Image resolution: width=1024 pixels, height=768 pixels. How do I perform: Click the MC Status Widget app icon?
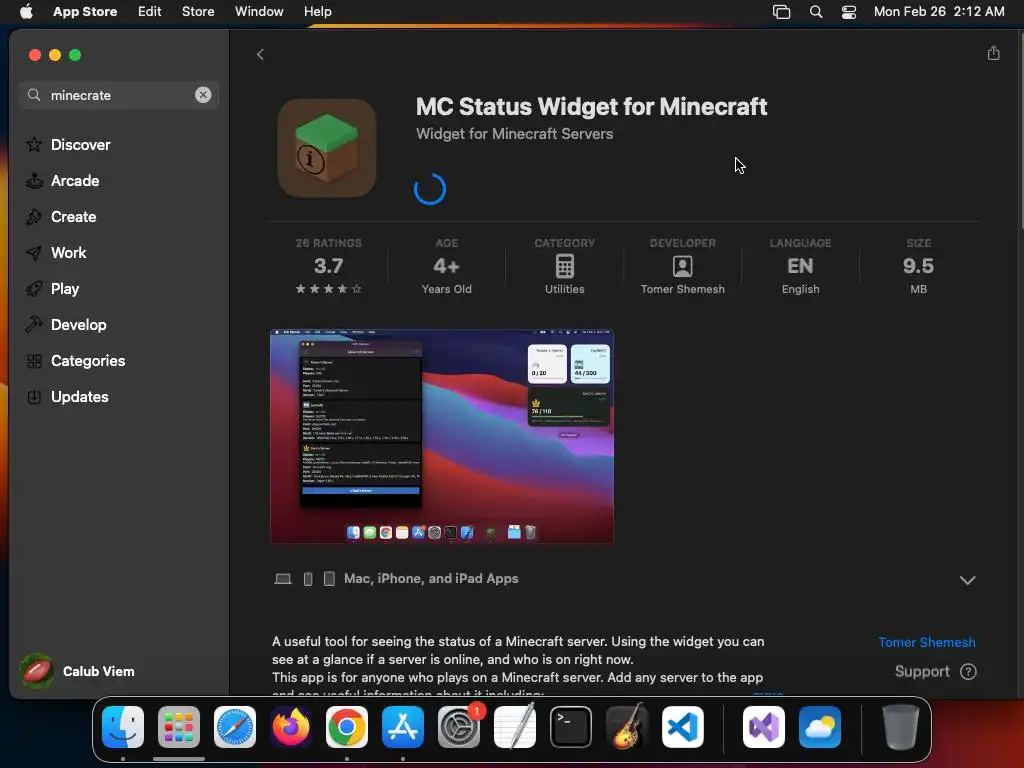pyautogui.click(x=327, y=148)
